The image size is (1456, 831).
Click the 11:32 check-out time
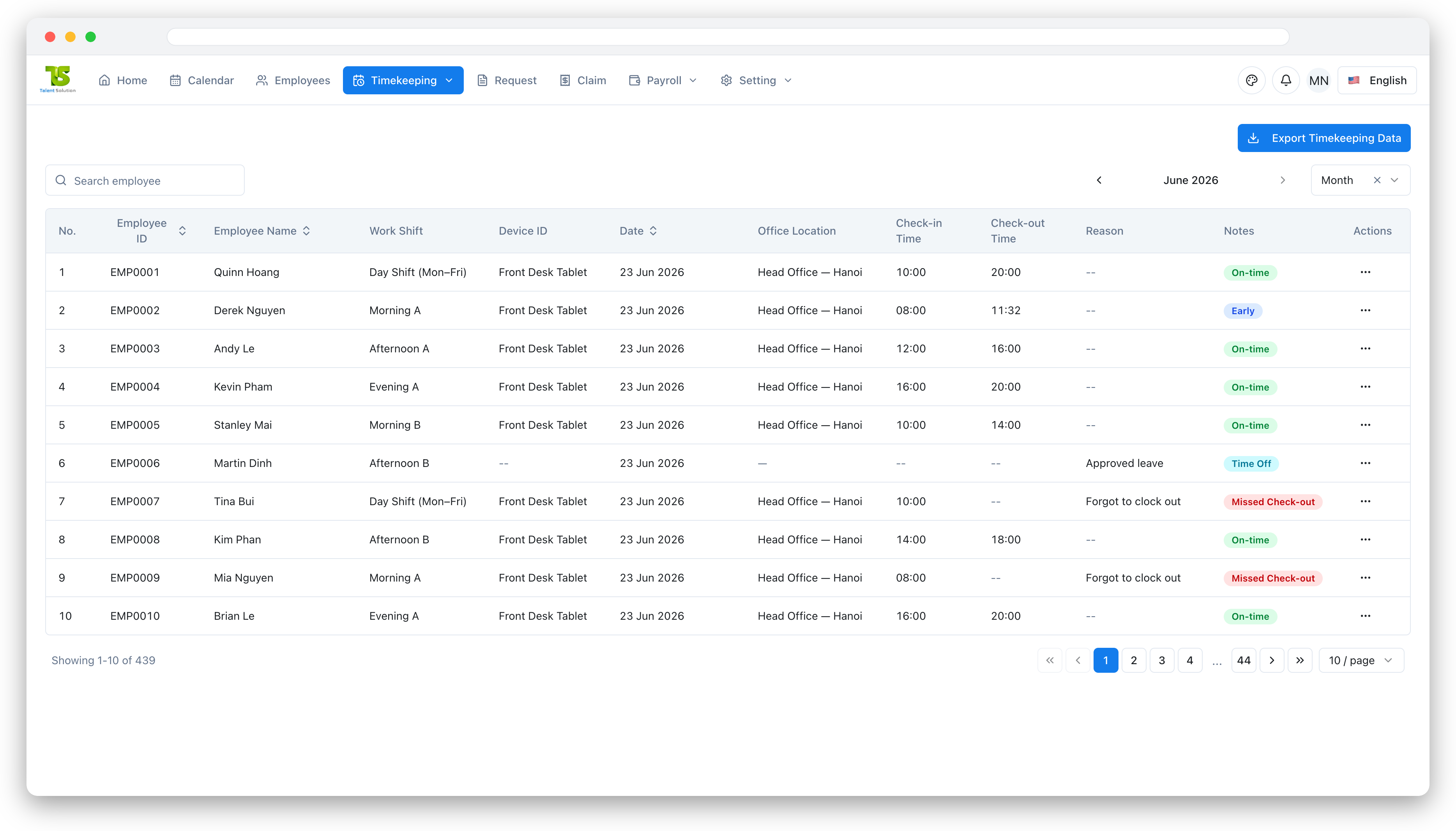(x=1006, y=311)
